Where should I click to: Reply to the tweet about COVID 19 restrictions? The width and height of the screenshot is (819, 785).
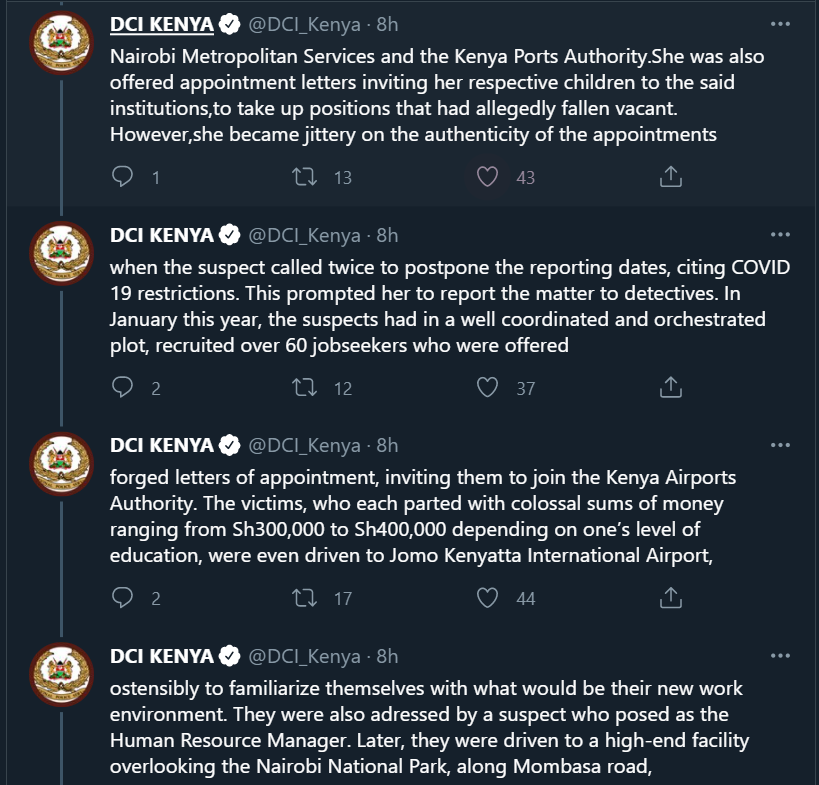point(123,388)
